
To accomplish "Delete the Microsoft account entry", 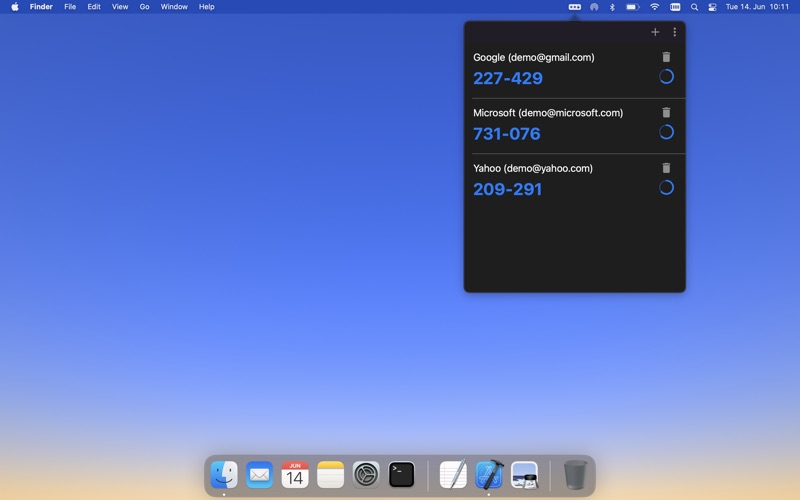I will pos(666,113).
